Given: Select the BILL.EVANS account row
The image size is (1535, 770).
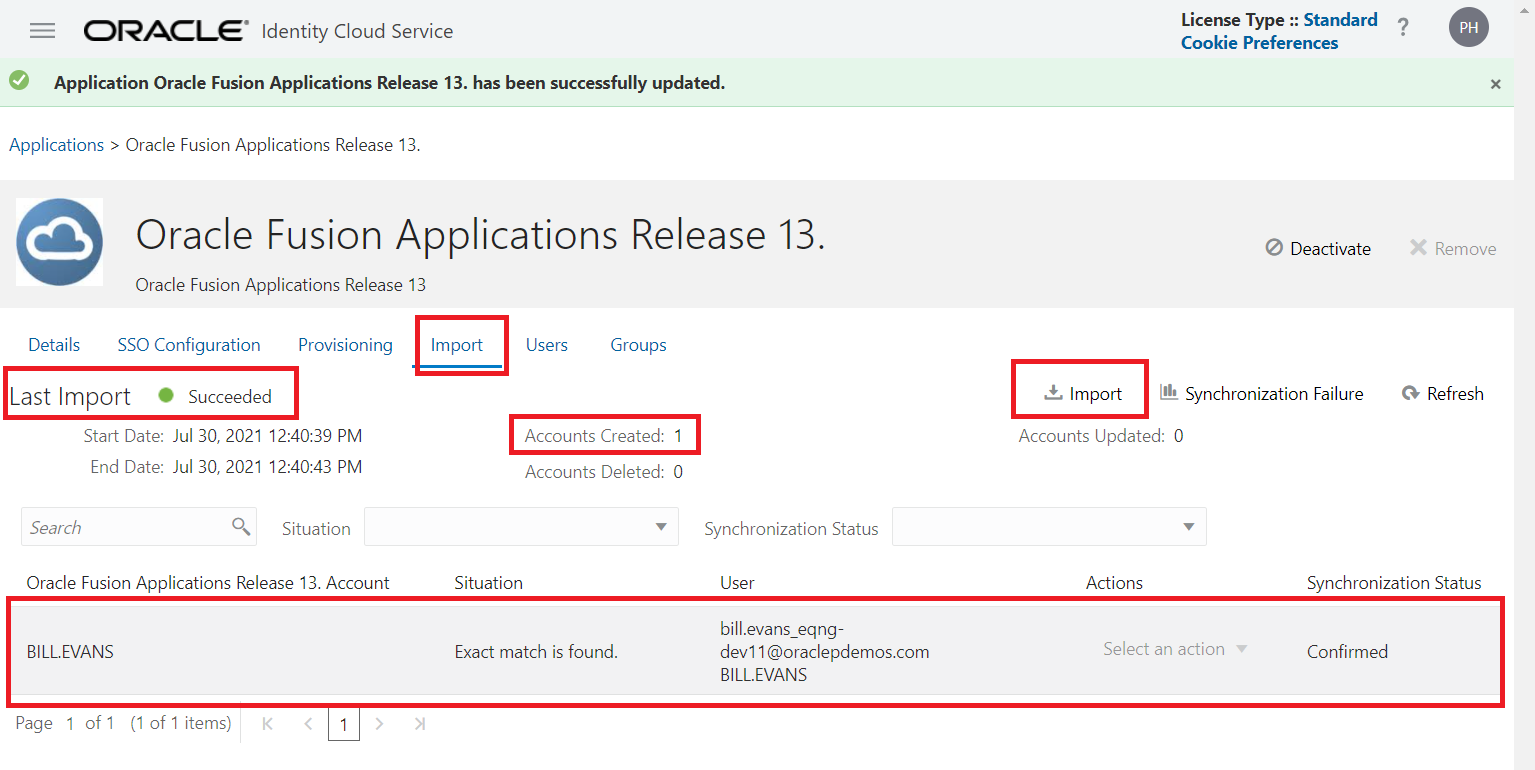Looking at the screenshot, I should click(x=70, y=652).
